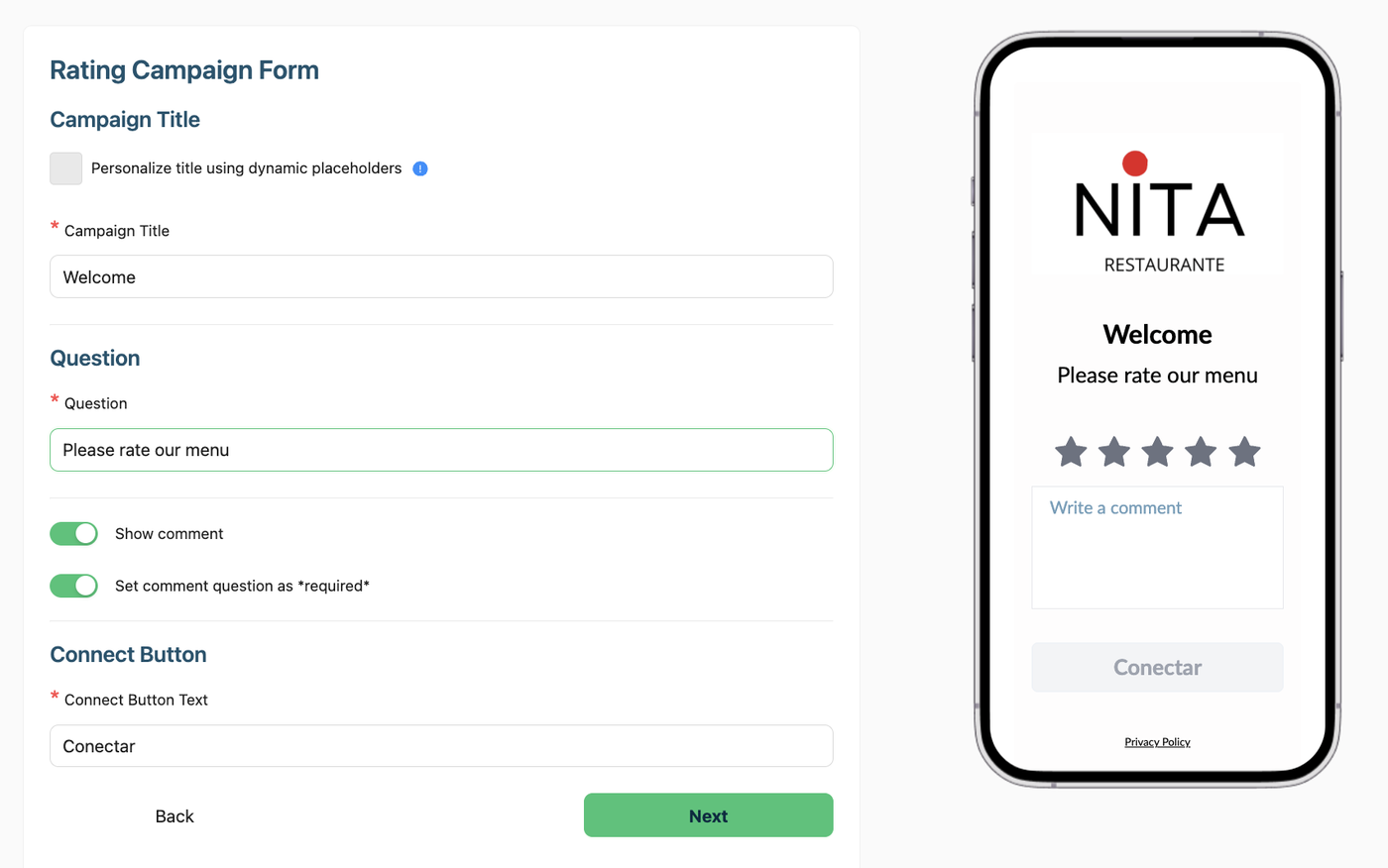This screenshot has width=1388, height=868.
Task: Choose the third rating star
Action: pyautogui.click(x=1157, y=452)
